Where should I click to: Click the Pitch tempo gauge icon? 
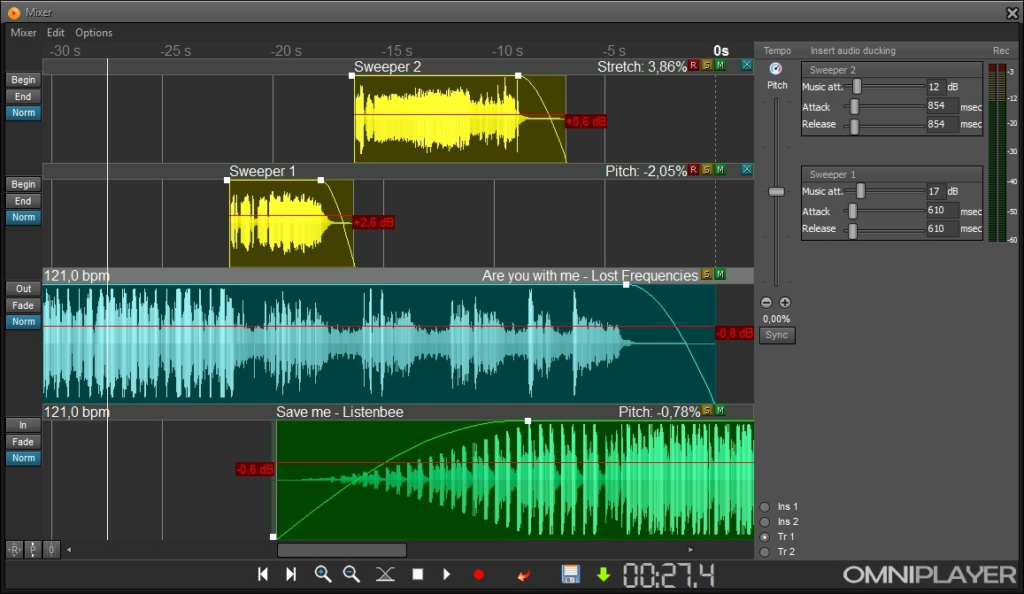776,69
